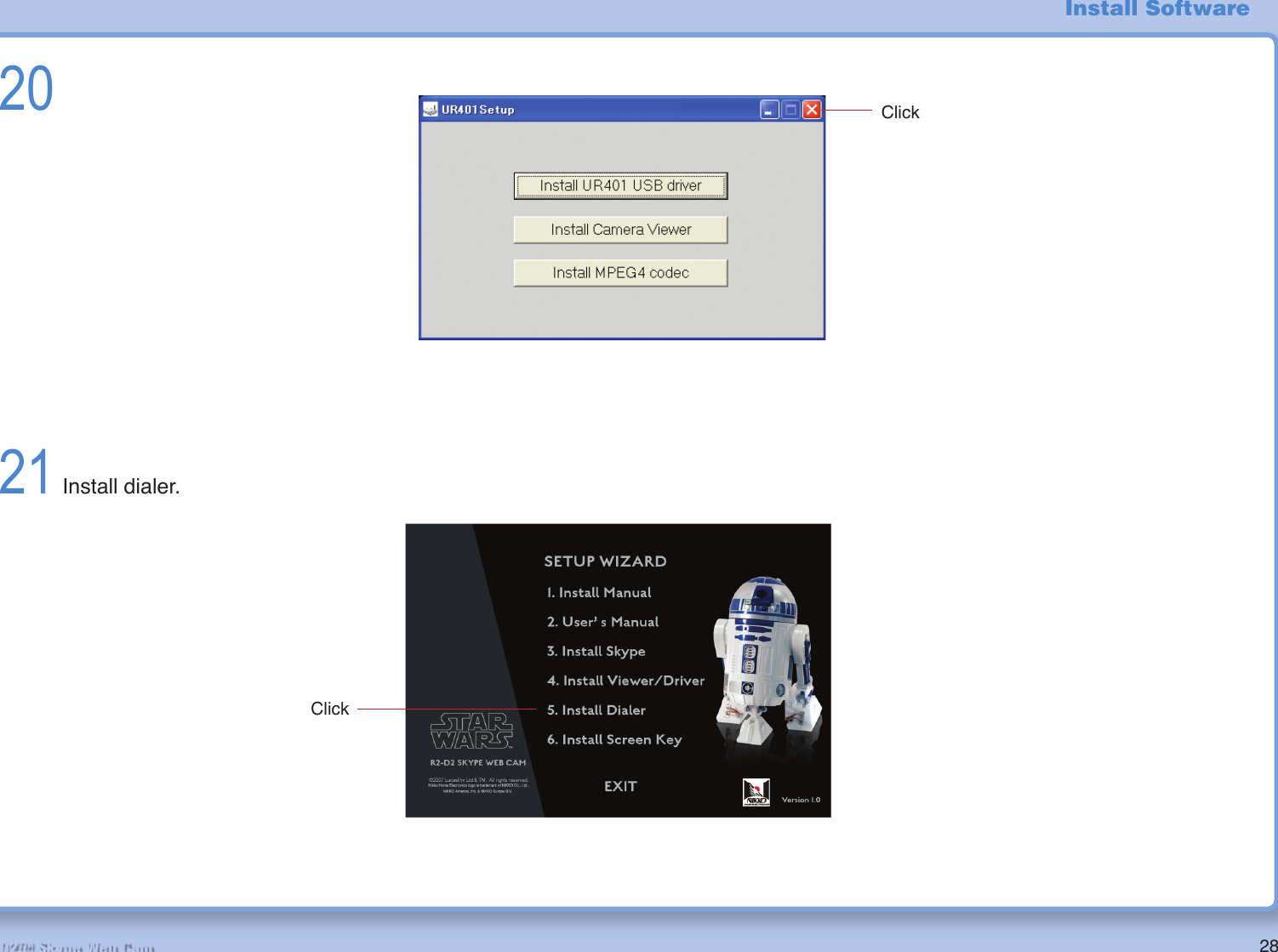The height and width of the screenshot is (952, 1278).
Task: Click Install UR401 USB driver button
Action: click(x=620, y=185)
